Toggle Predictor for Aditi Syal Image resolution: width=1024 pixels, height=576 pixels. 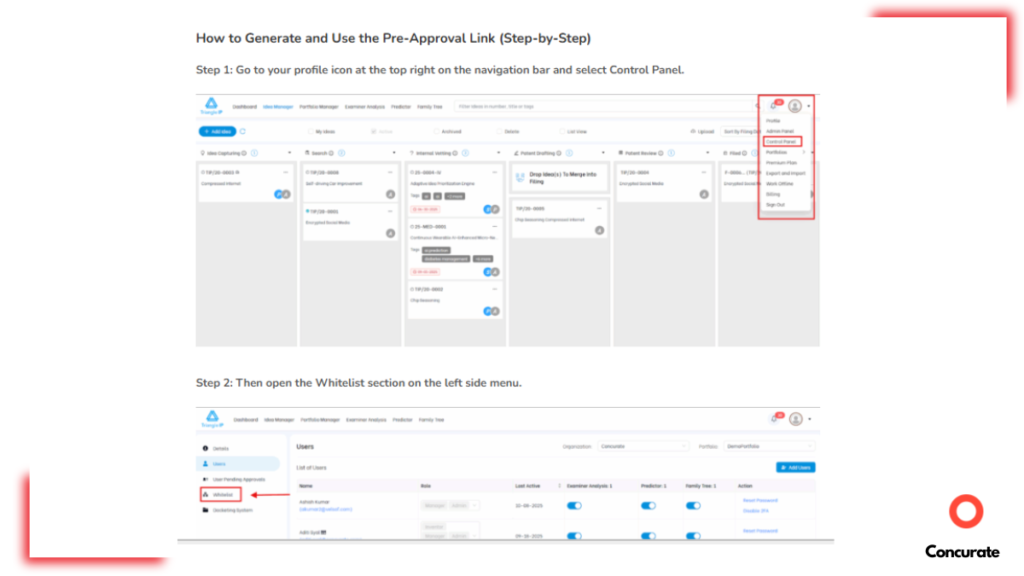coord(648,536)
